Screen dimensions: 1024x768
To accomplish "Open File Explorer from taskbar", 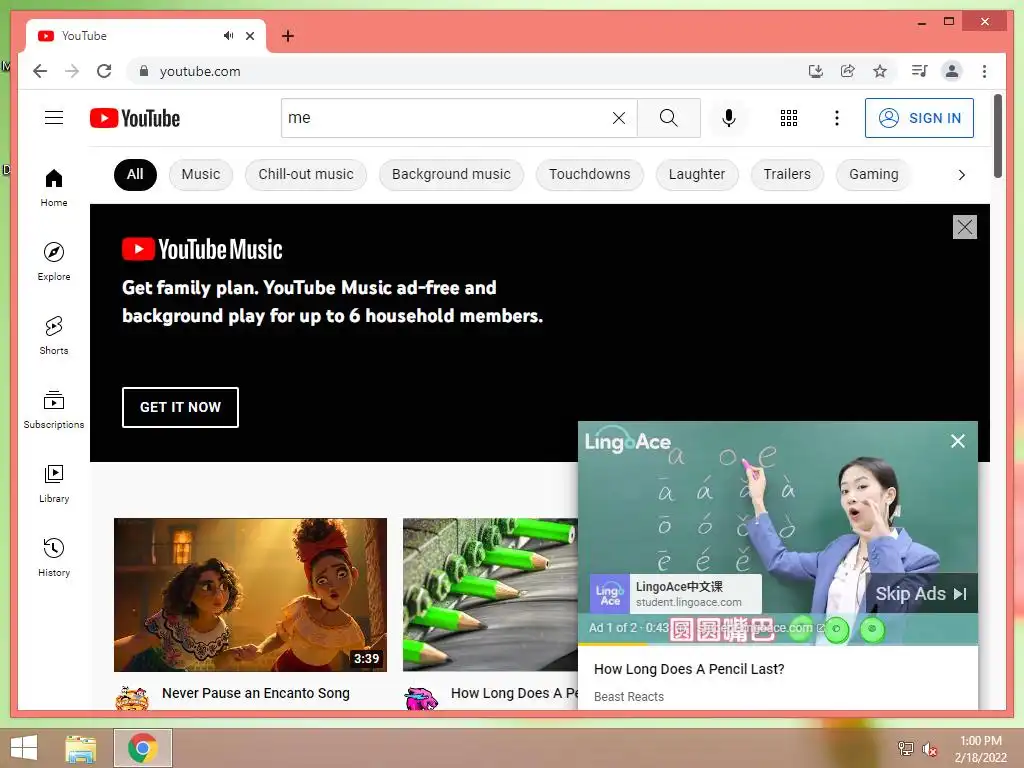I will click(80, 748).
